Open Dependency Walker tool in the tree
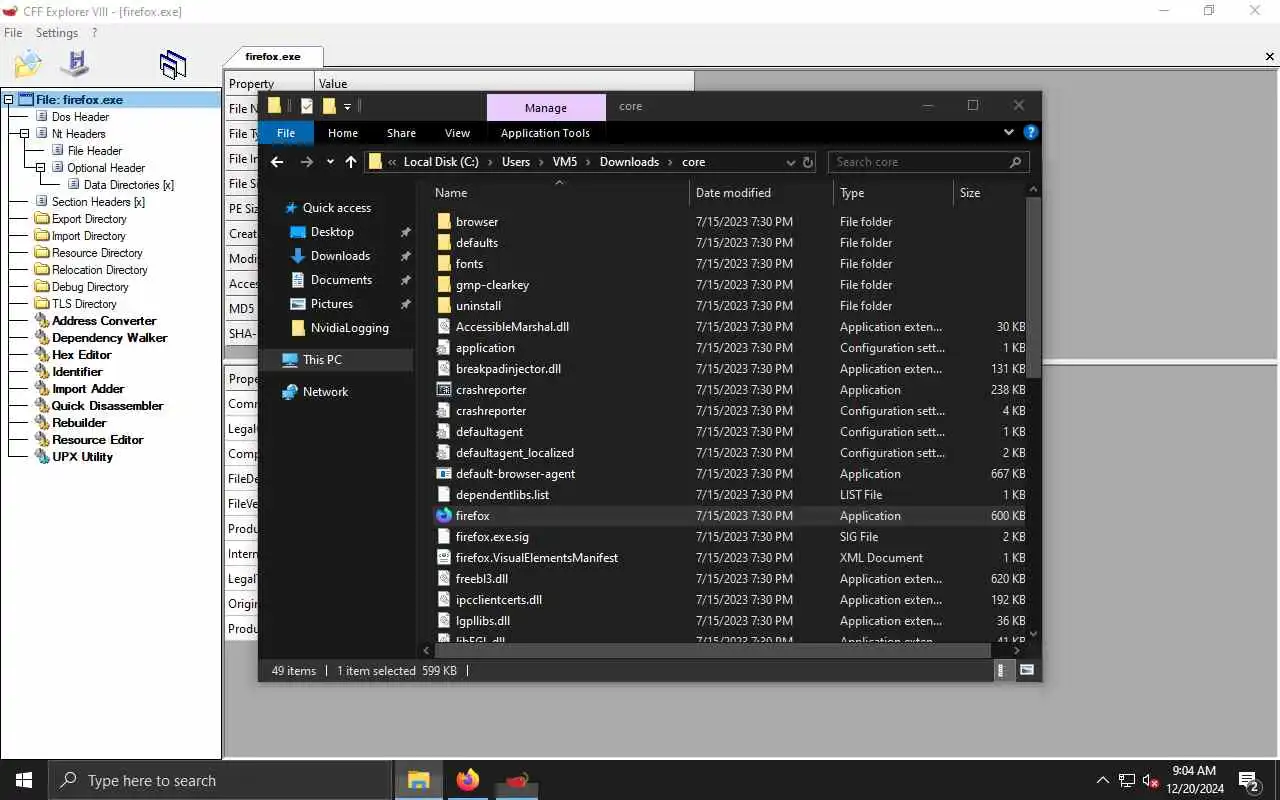Image resolution: width=1280 pixels, height=800 pixels. tap(110, 338)
